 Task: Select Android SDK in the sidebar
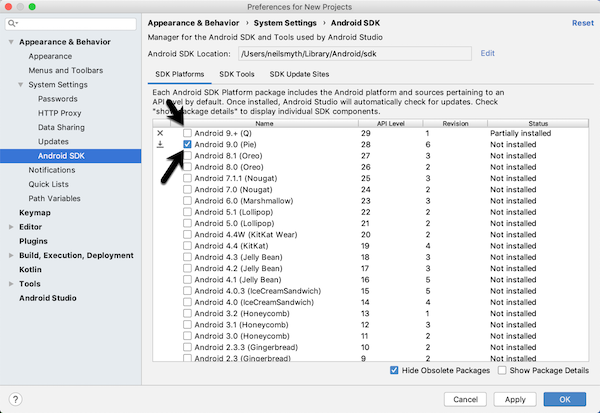[x=70, y=156]
